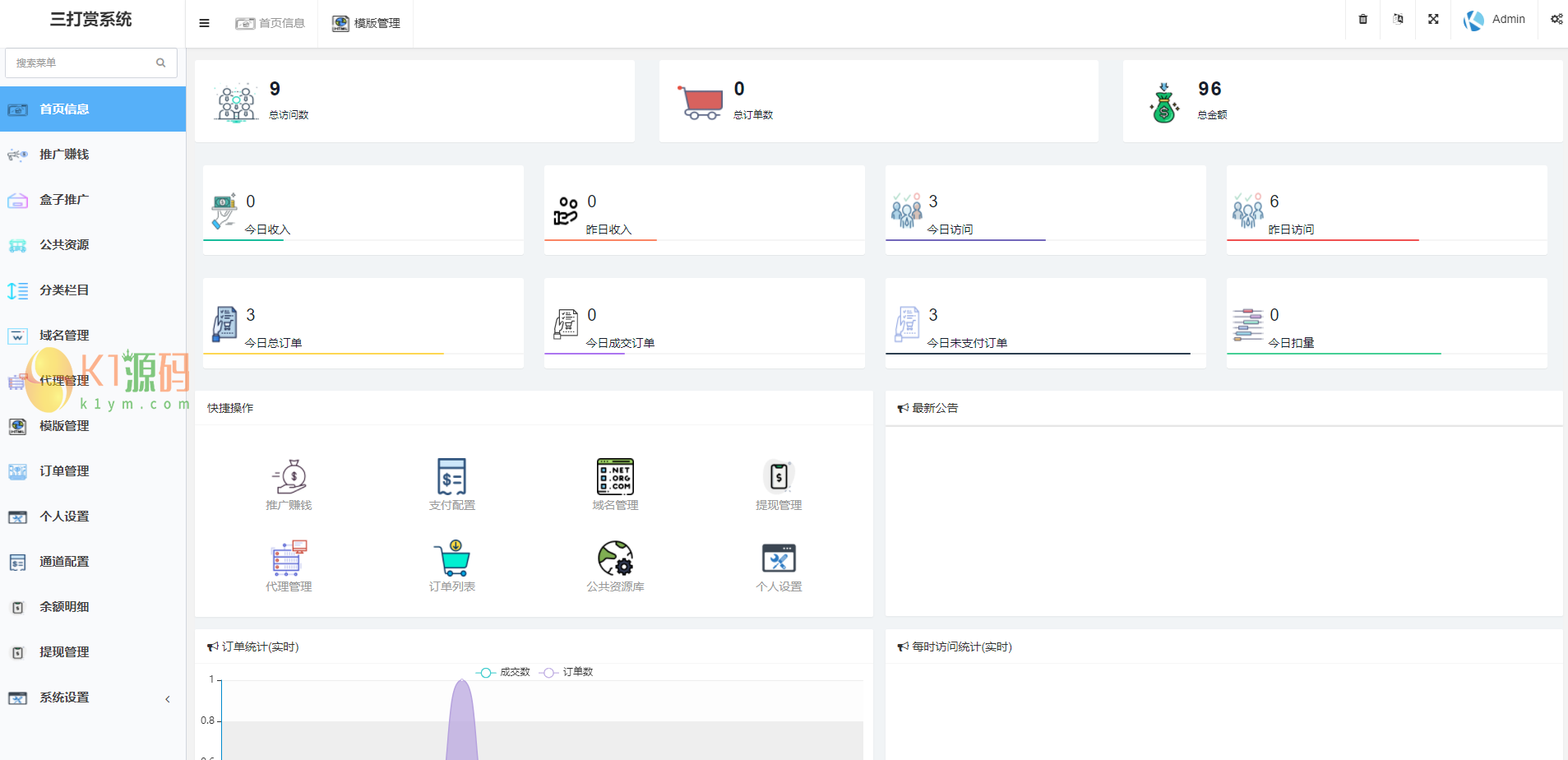Open 公共资源库 globe shortcut icon
The width and height of the screenshot is (1568, 760).
(615, 558)
